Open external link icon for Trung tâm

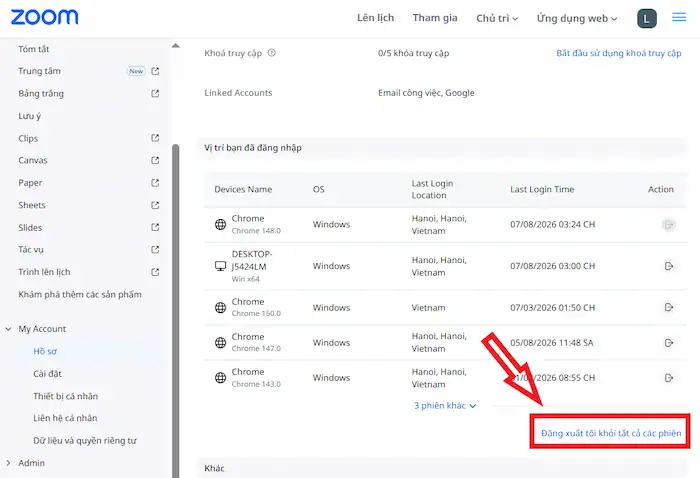(x=155, y=71)
